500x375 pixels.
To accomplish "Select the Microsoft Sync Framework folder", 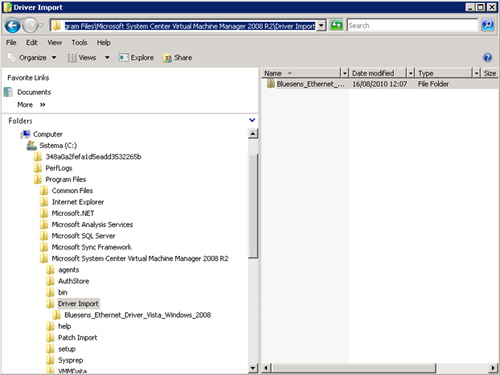I will [x=91, y=247].
